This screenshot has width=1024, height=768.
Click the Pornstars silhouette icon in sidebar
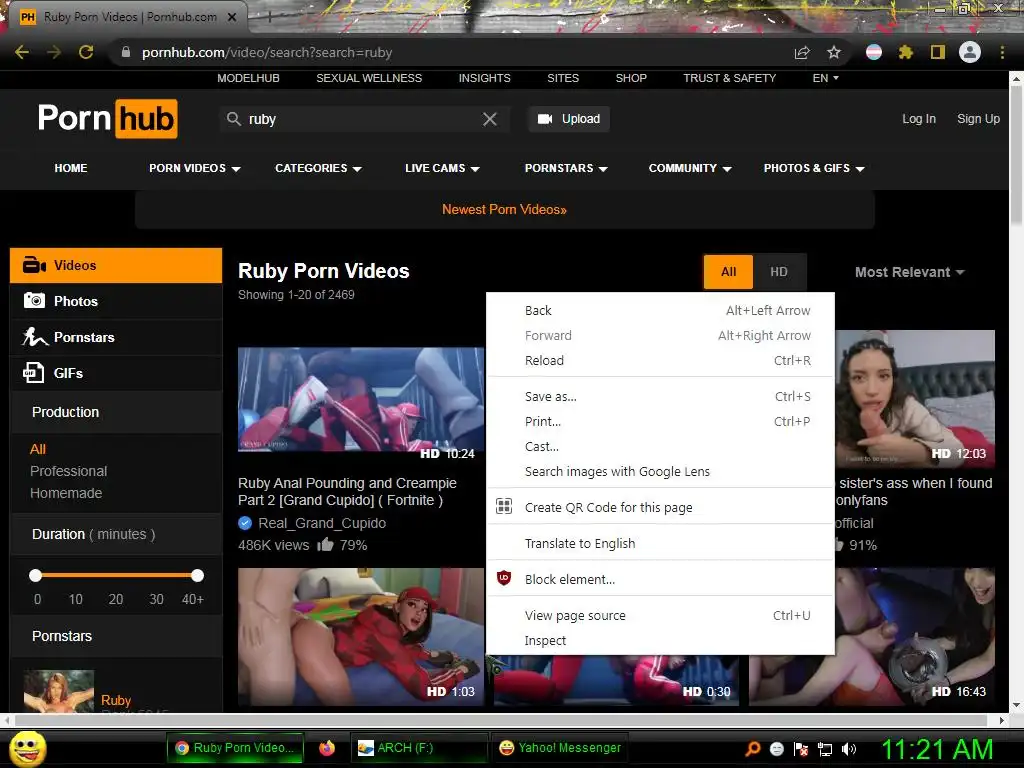tap(35, 336)
